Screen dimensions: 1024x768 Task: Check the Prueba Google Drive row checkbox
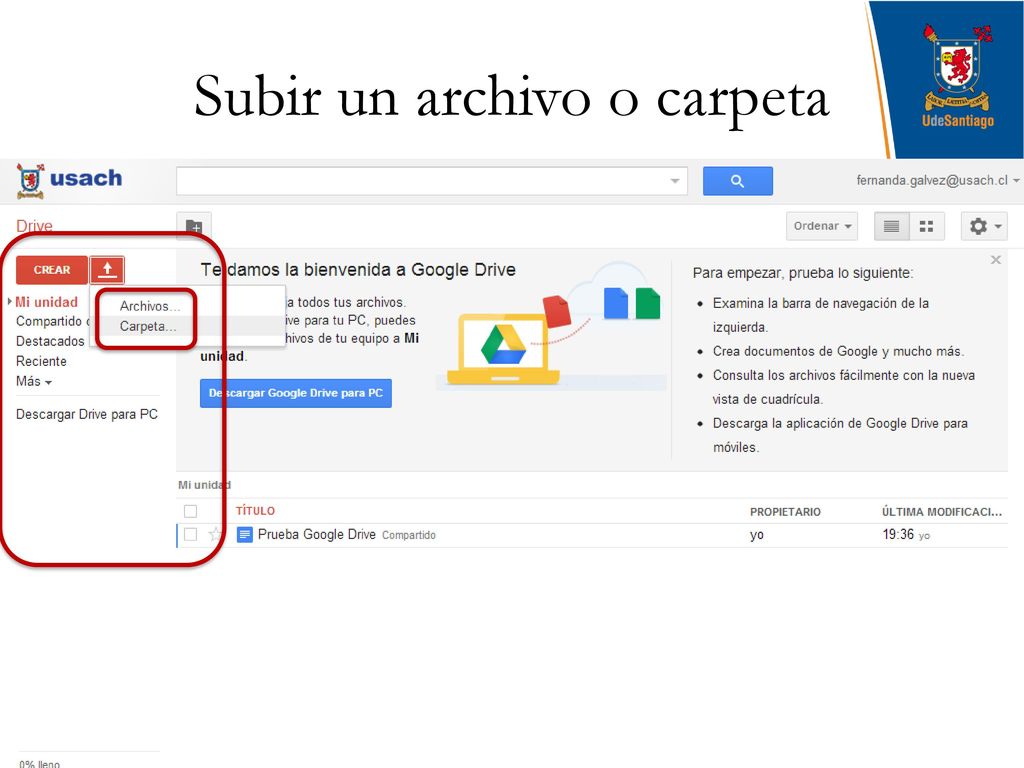click(x=190, y=534)
